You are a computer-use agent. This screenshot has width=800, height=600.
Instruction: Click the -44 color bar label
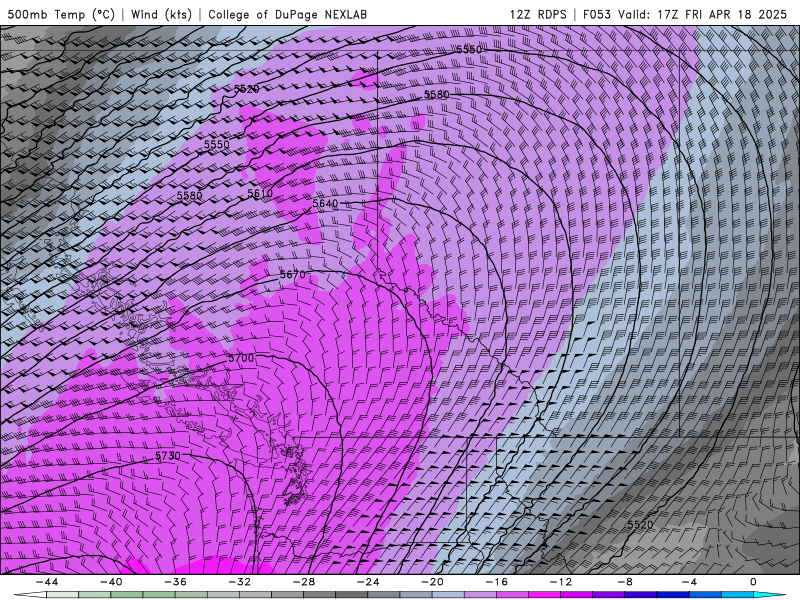pyautogui.click(x=46, y=582)
